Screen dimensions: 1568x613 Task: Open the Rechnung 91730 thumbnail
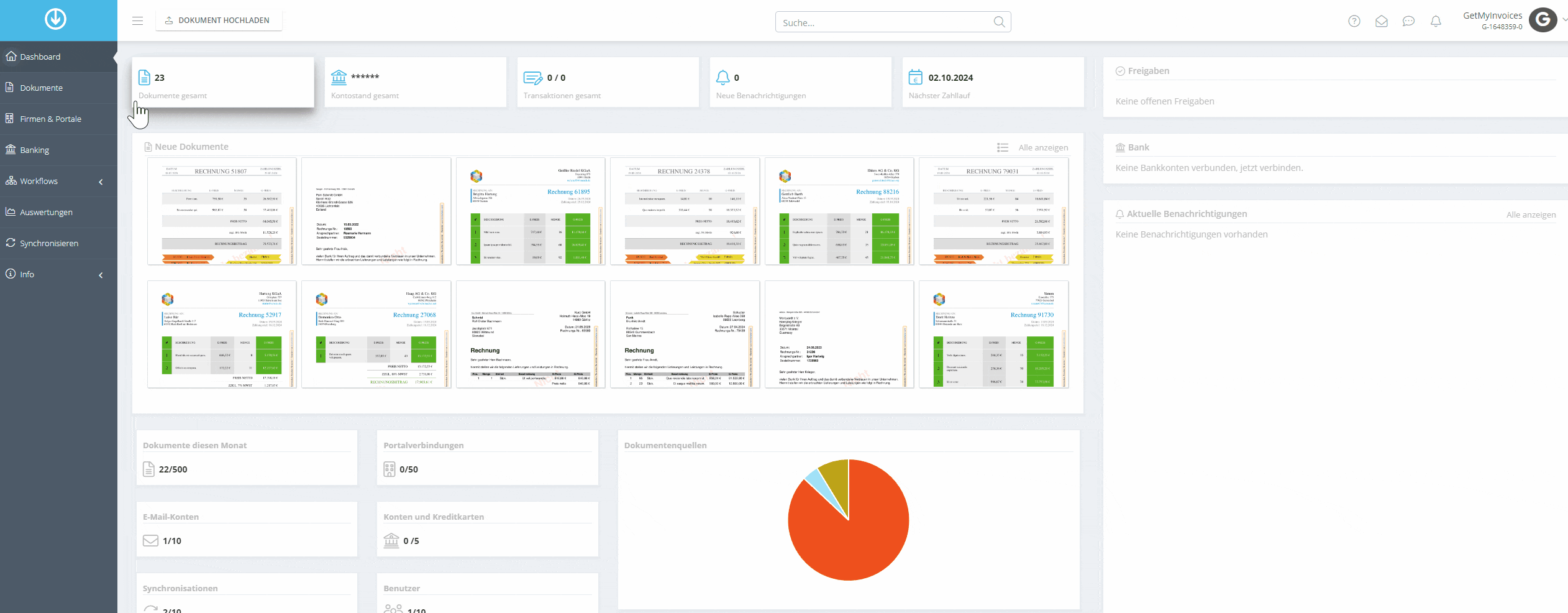(993, 334)
